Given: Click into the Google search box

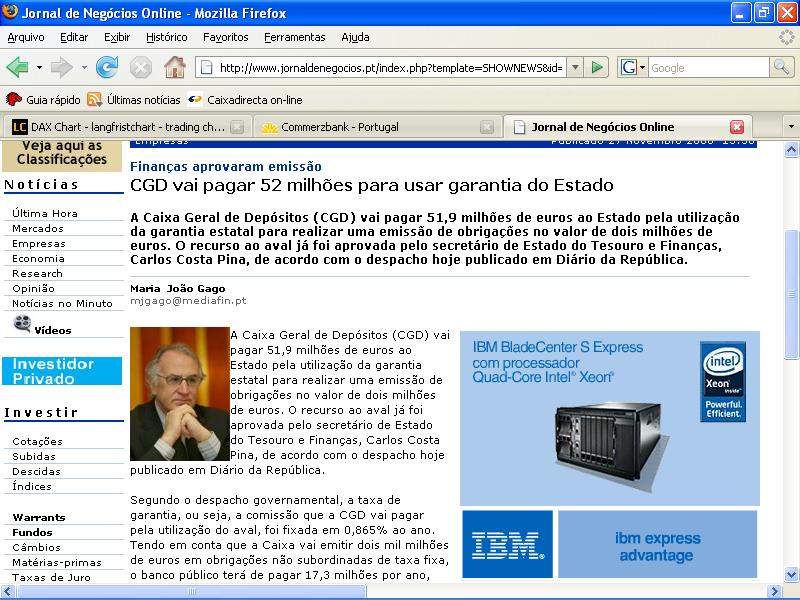Looking at the screenshot, I should coord(708,67).
